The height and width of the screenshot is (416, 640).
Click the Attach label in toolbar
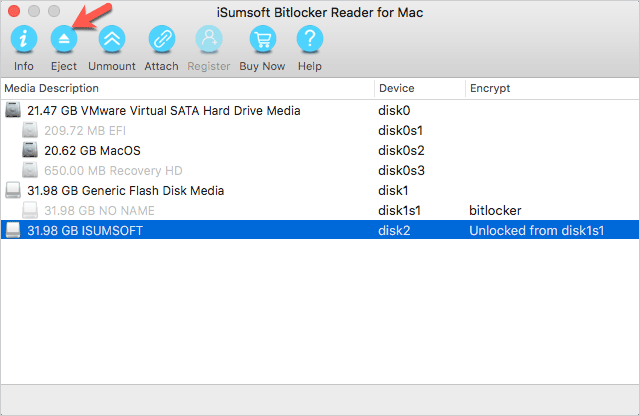161,66
